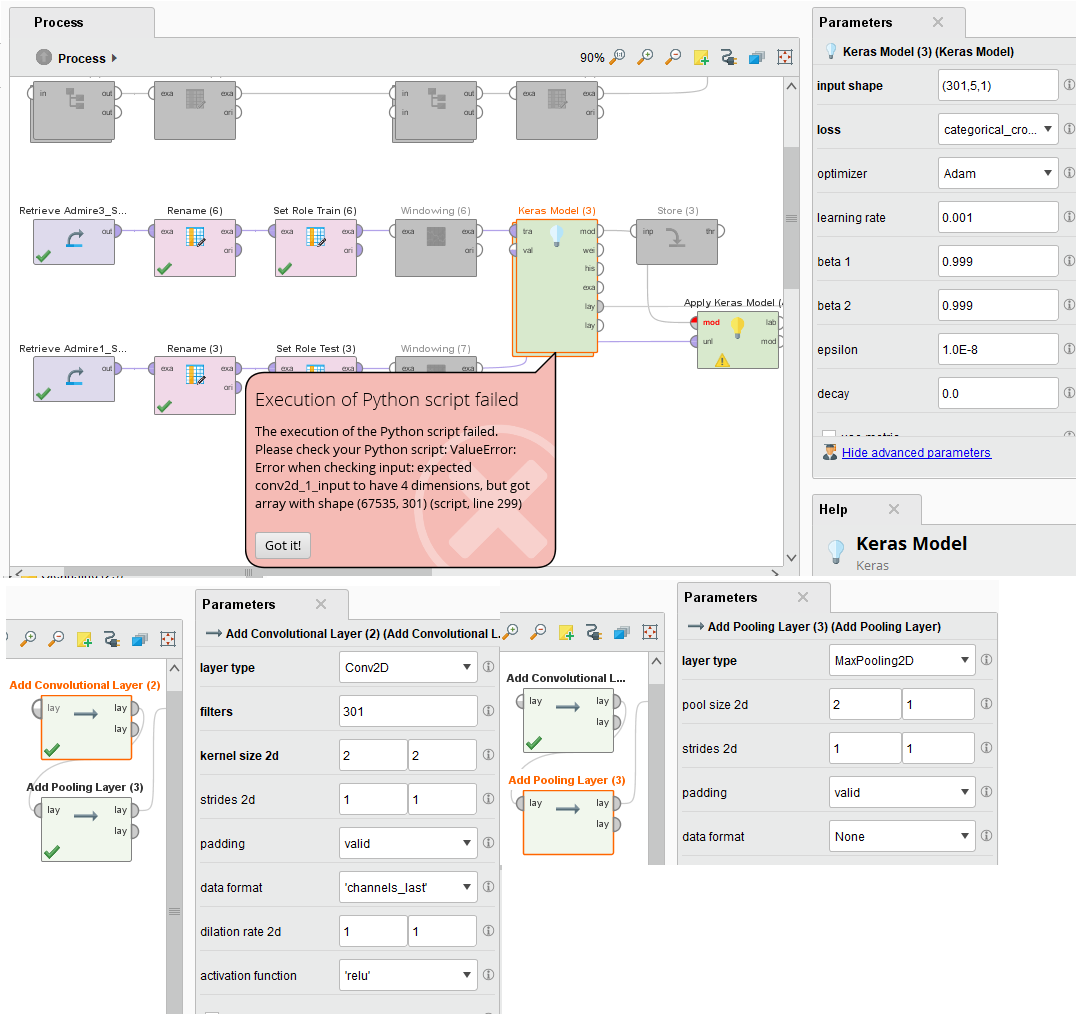Select Add Pooling Layer (3) in the convolutional subprocess view

[x=86, y=829]
